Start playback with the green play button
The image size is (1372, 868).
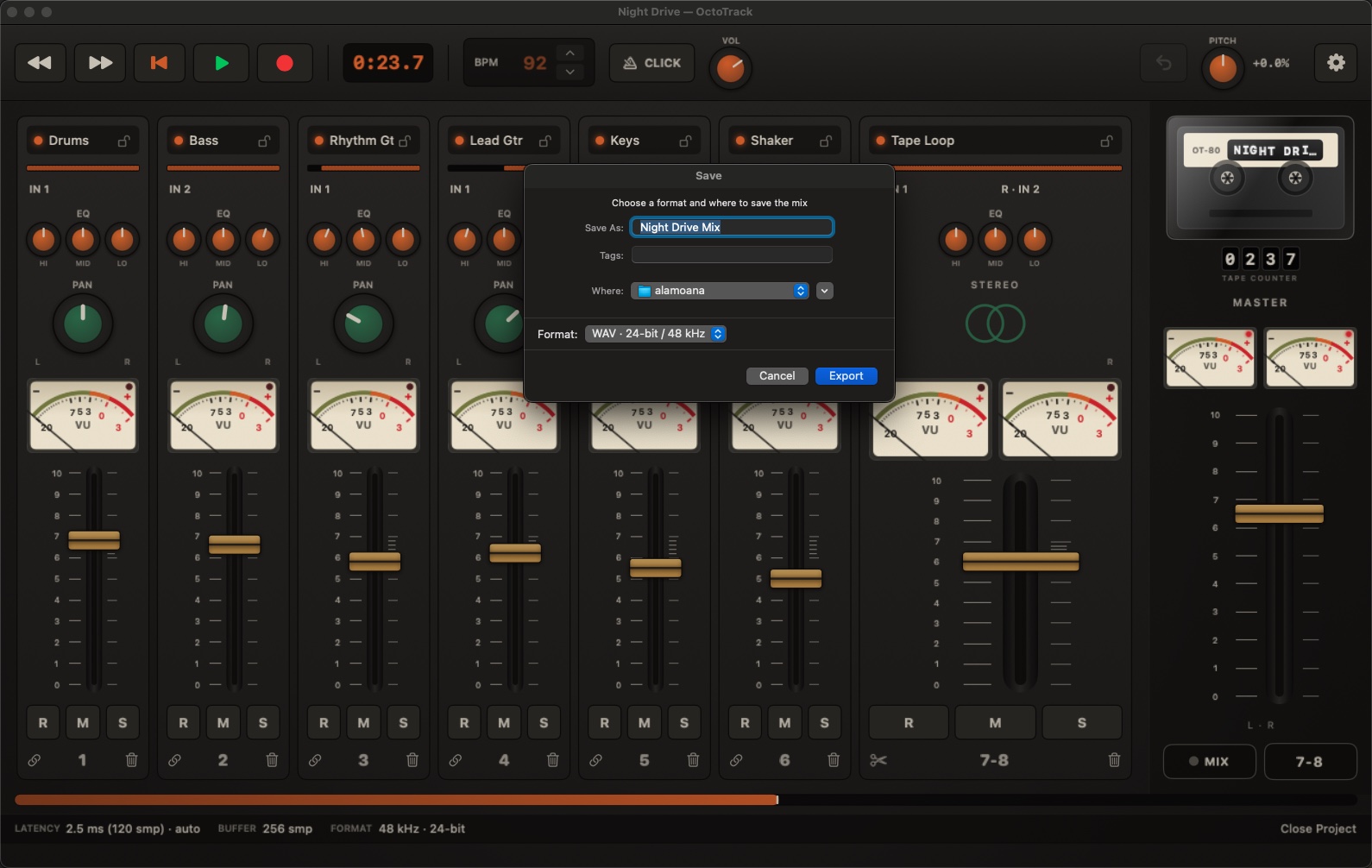click(x=222, y=63)
